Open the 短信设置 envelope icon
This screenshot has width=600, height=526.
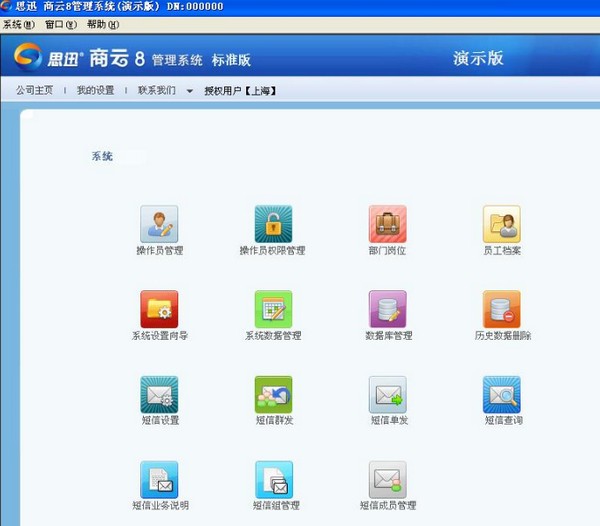coord(159,394)
